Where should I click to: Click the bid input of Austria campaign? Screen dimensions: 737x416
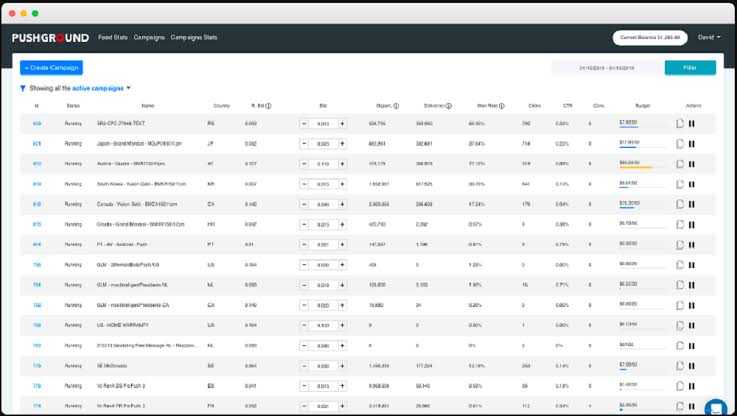(322, 164)
